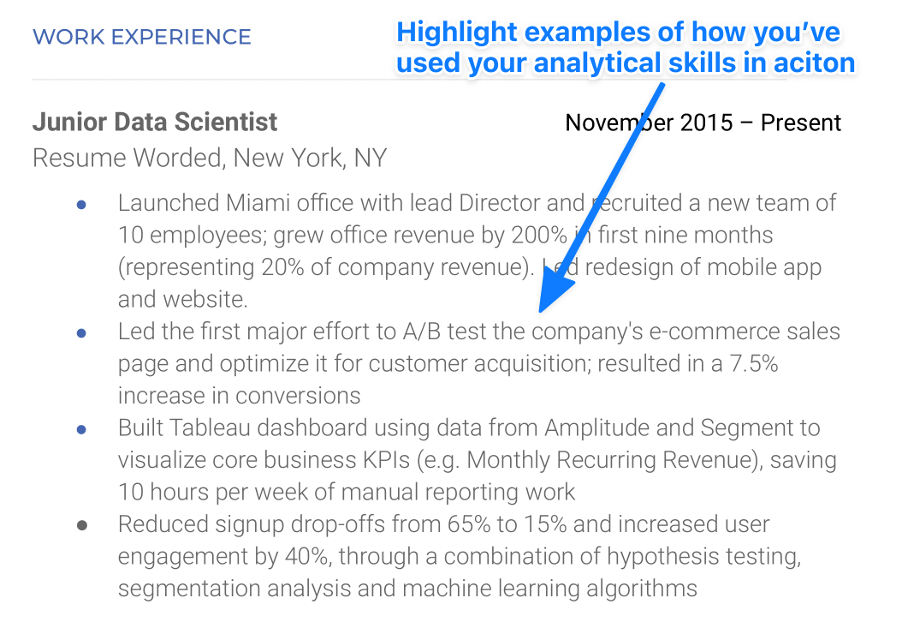Click the "Resume Worded, New York, NY" line
Screen dimensions: 902x622
[x=209, y=158]
